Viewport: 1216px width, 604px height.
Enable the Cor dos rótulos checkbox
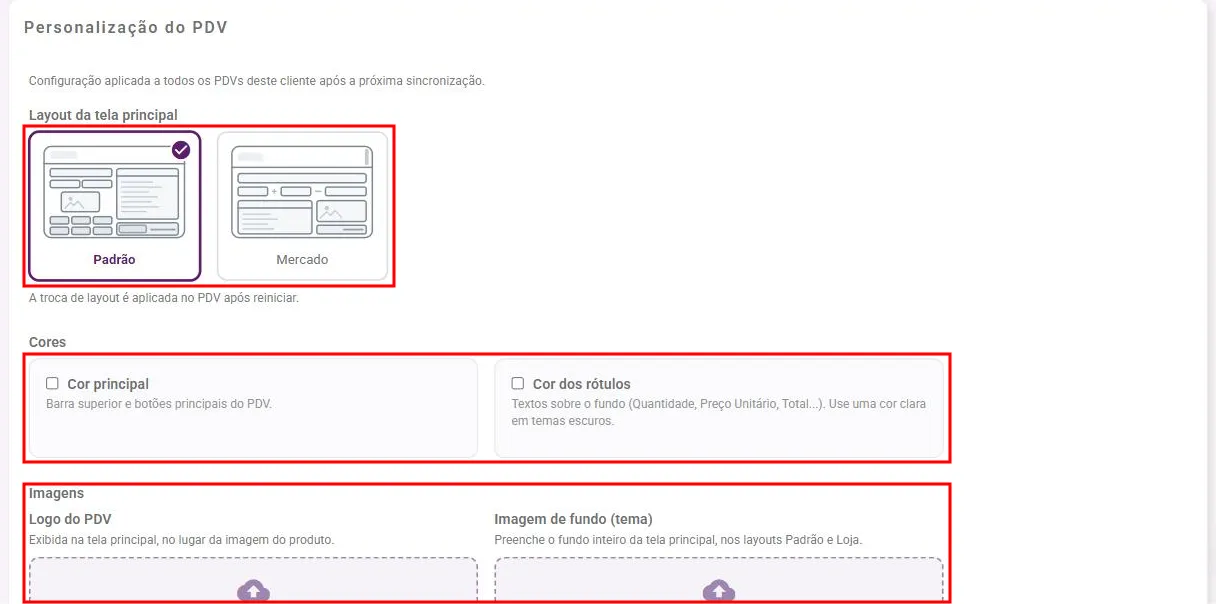(518, 383)
